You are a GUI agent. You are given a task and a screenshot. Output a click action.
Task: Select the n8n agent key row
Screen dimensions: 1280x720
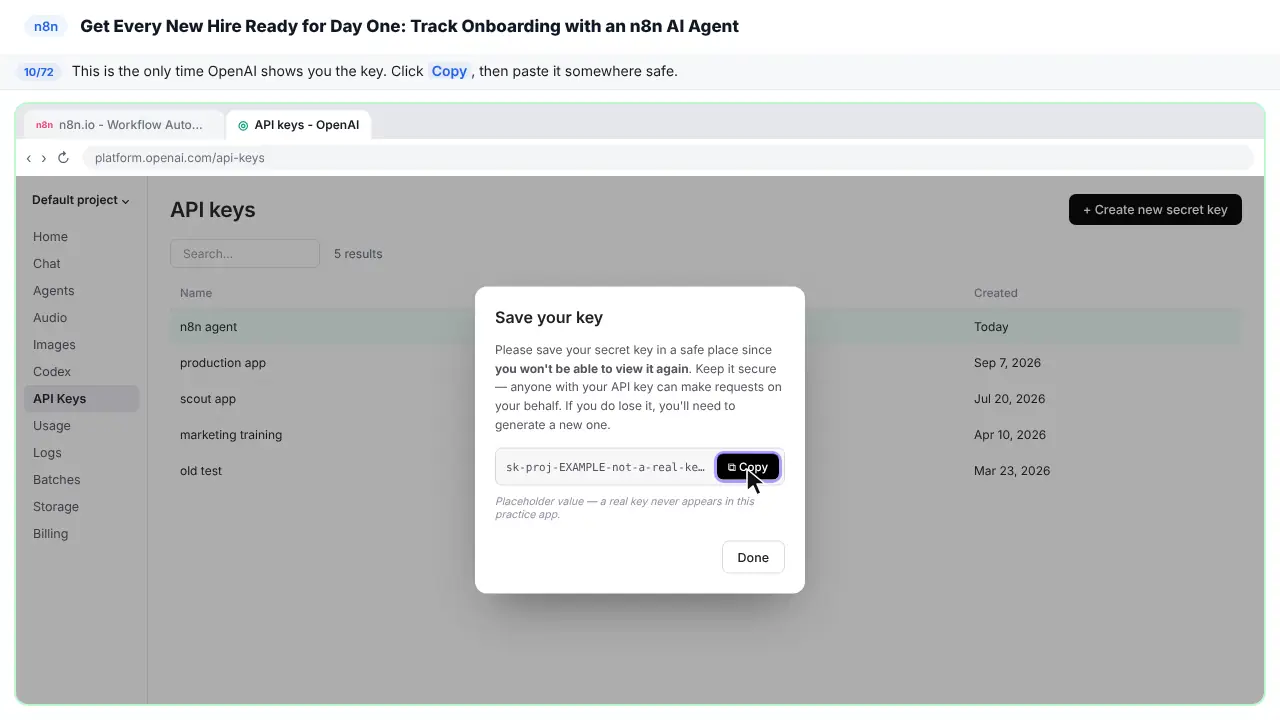click(706, 327)
